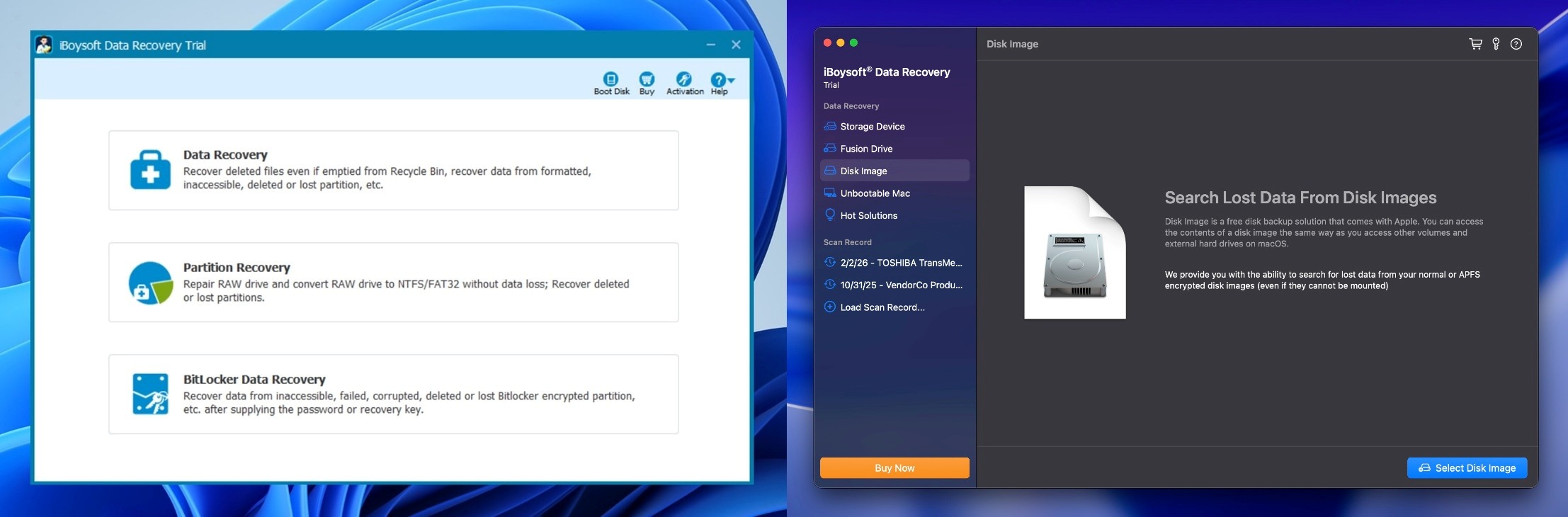
Task: Minimize the Windows iBoysoft Data Recovery window
Action: [x=710, y=45]
